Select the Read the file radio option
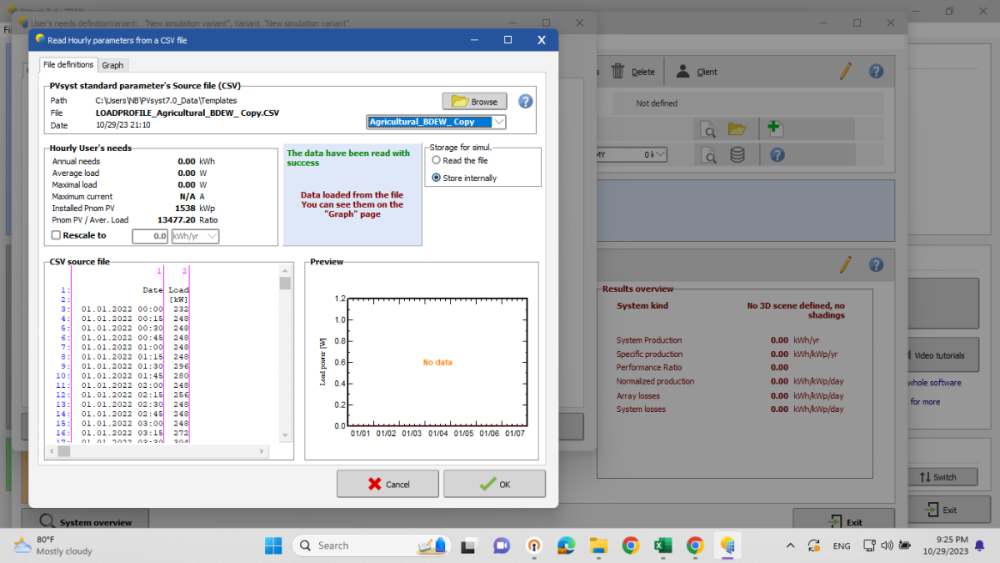 point(436,160)
